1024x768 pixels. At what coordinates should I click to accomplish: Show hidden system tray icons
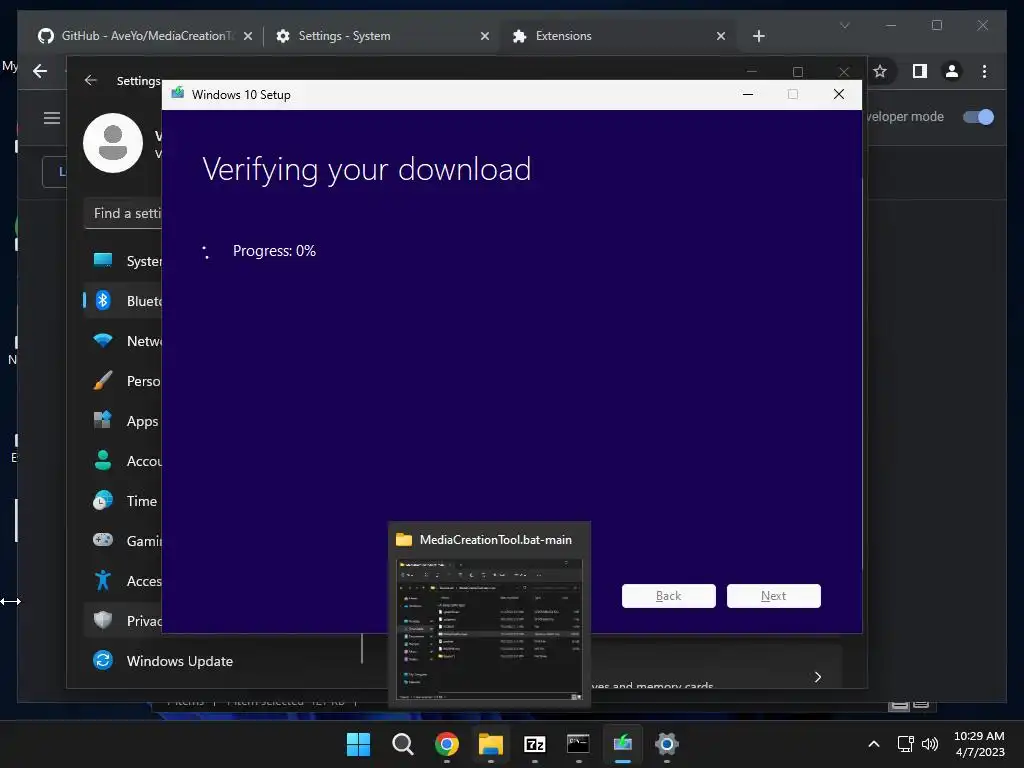tap(874, 744)
